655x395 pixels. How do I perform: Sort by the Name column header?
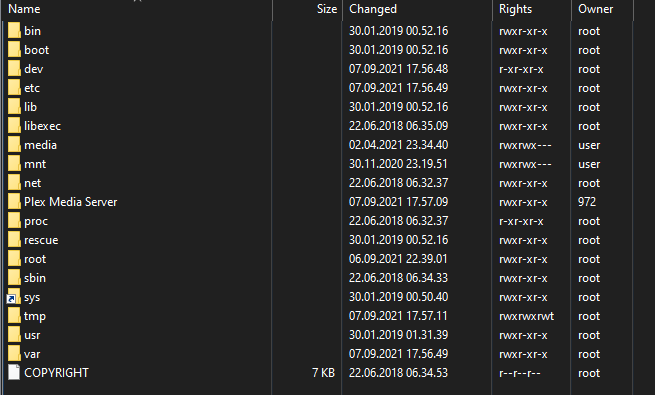pos(137,9)
